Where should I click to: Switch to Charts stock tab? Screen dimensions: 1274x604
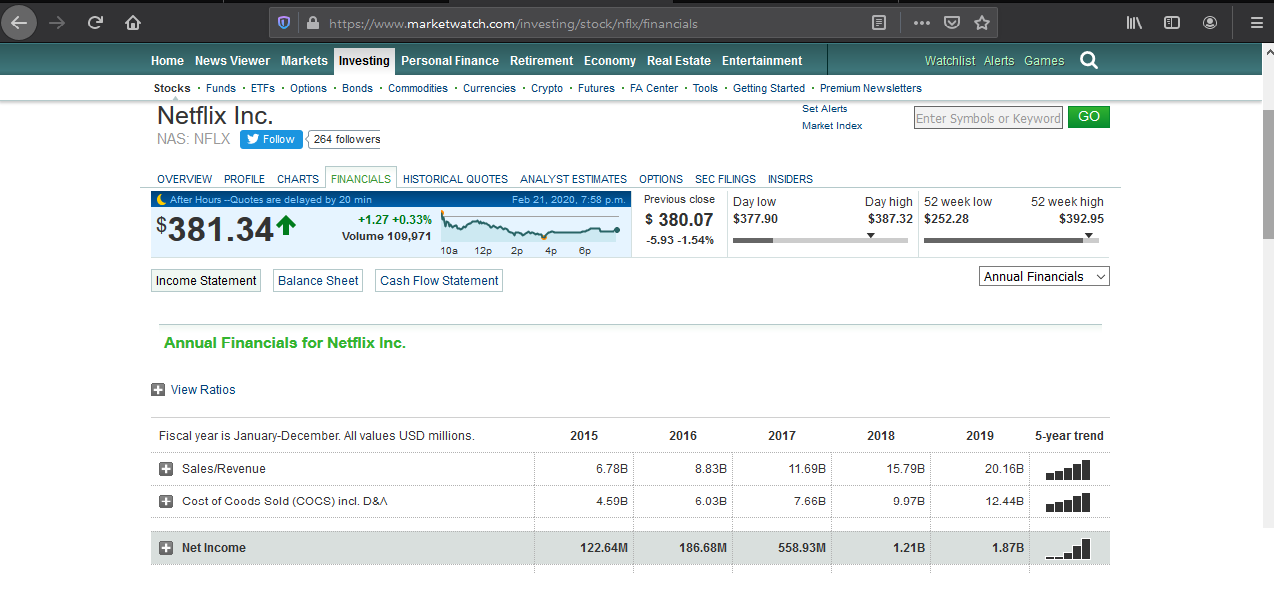tap(298, 180)
